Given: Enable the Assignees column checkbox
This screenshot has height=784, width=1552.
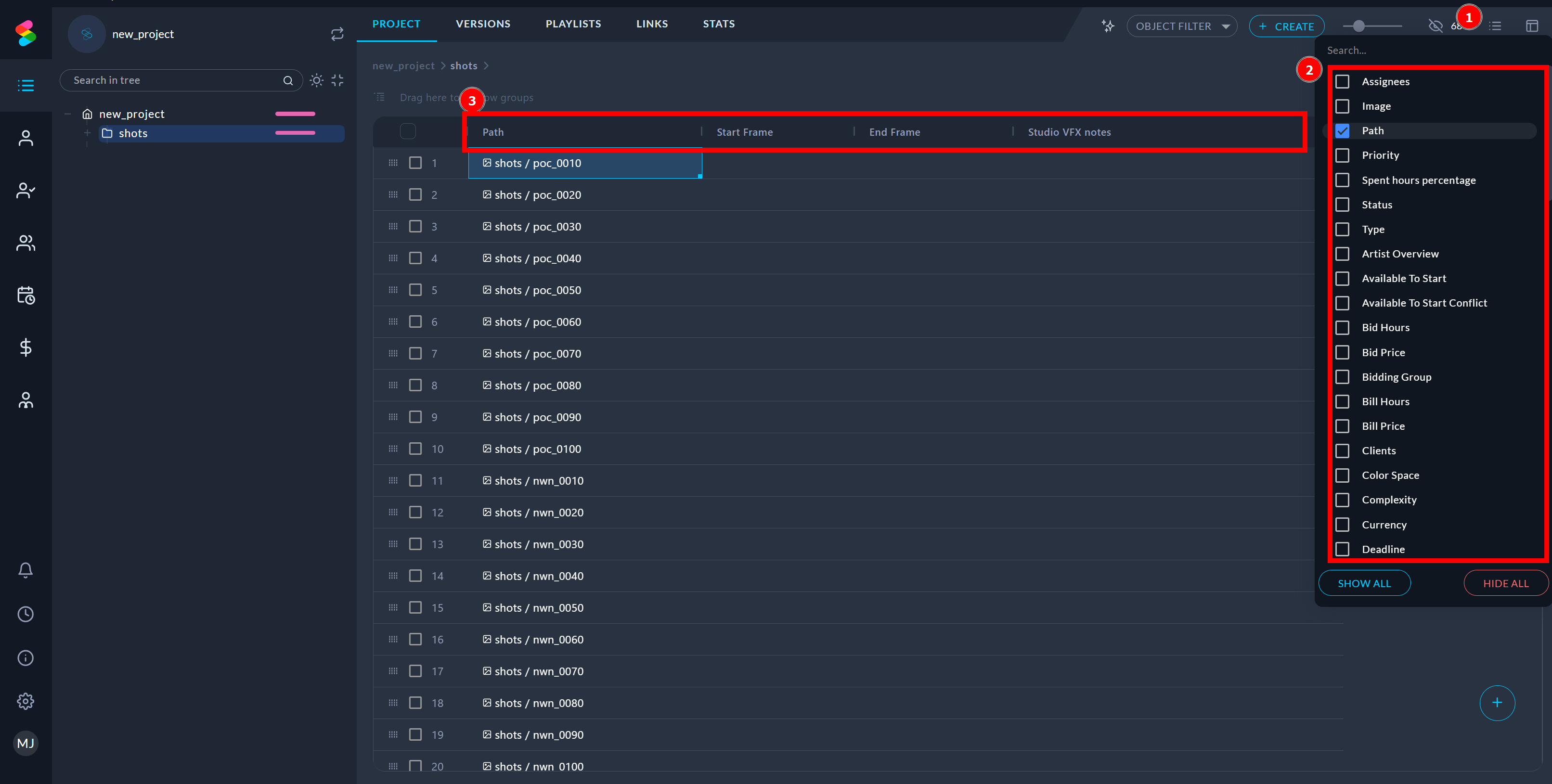Looking at the screenshot, I should click(1342, 81).
